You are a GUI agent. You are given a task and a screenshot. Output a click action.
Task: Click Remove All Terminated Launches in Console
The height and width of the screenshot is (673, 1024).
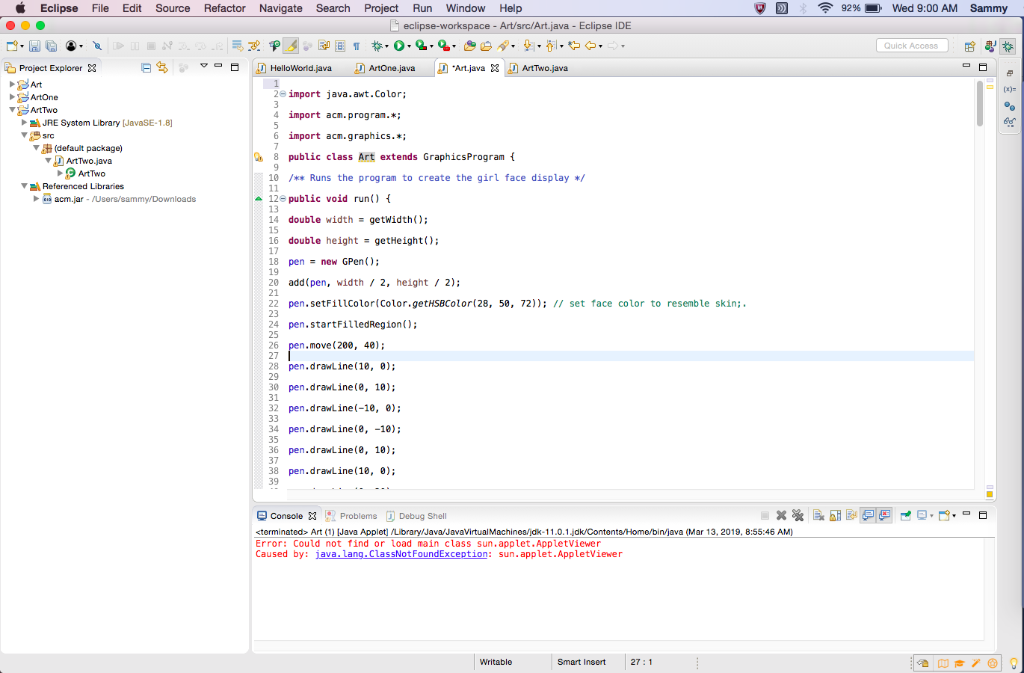[798, 516]
